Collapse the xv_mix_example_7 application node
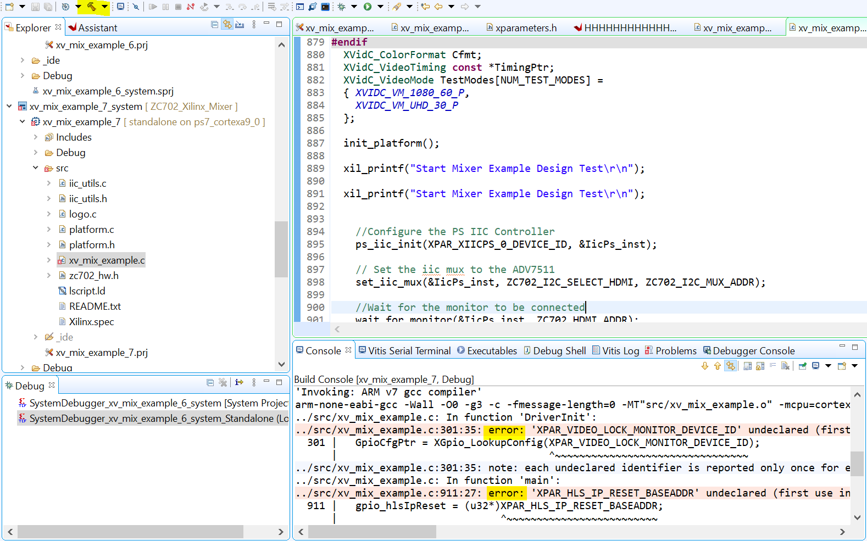Viewport: 867px width, 541px height. pos(23,122)
